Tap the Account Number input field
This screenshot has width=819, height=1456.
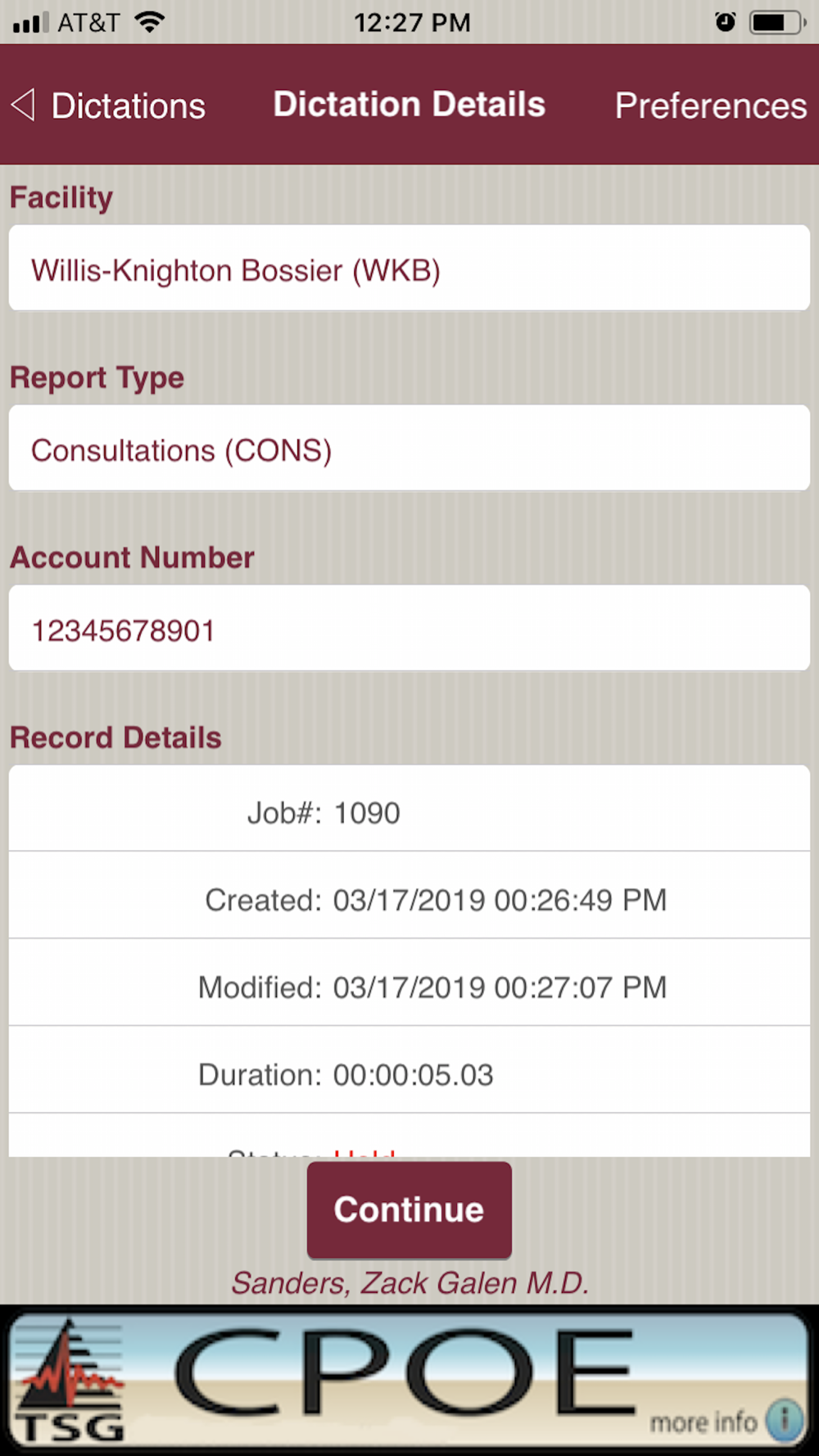point(409,629)
